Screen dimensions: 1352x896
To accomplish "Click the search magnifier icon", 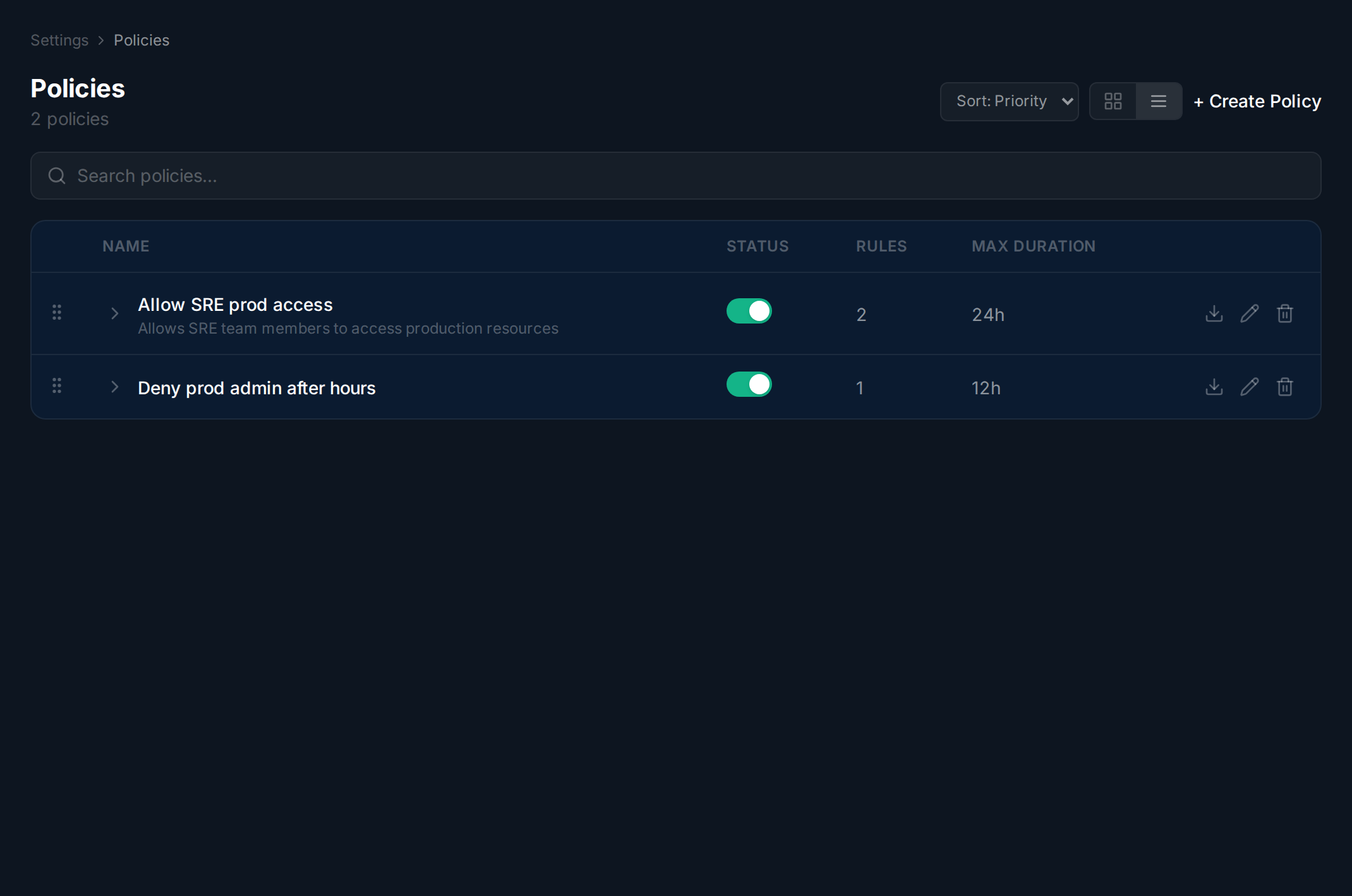I will pos(57,176).
